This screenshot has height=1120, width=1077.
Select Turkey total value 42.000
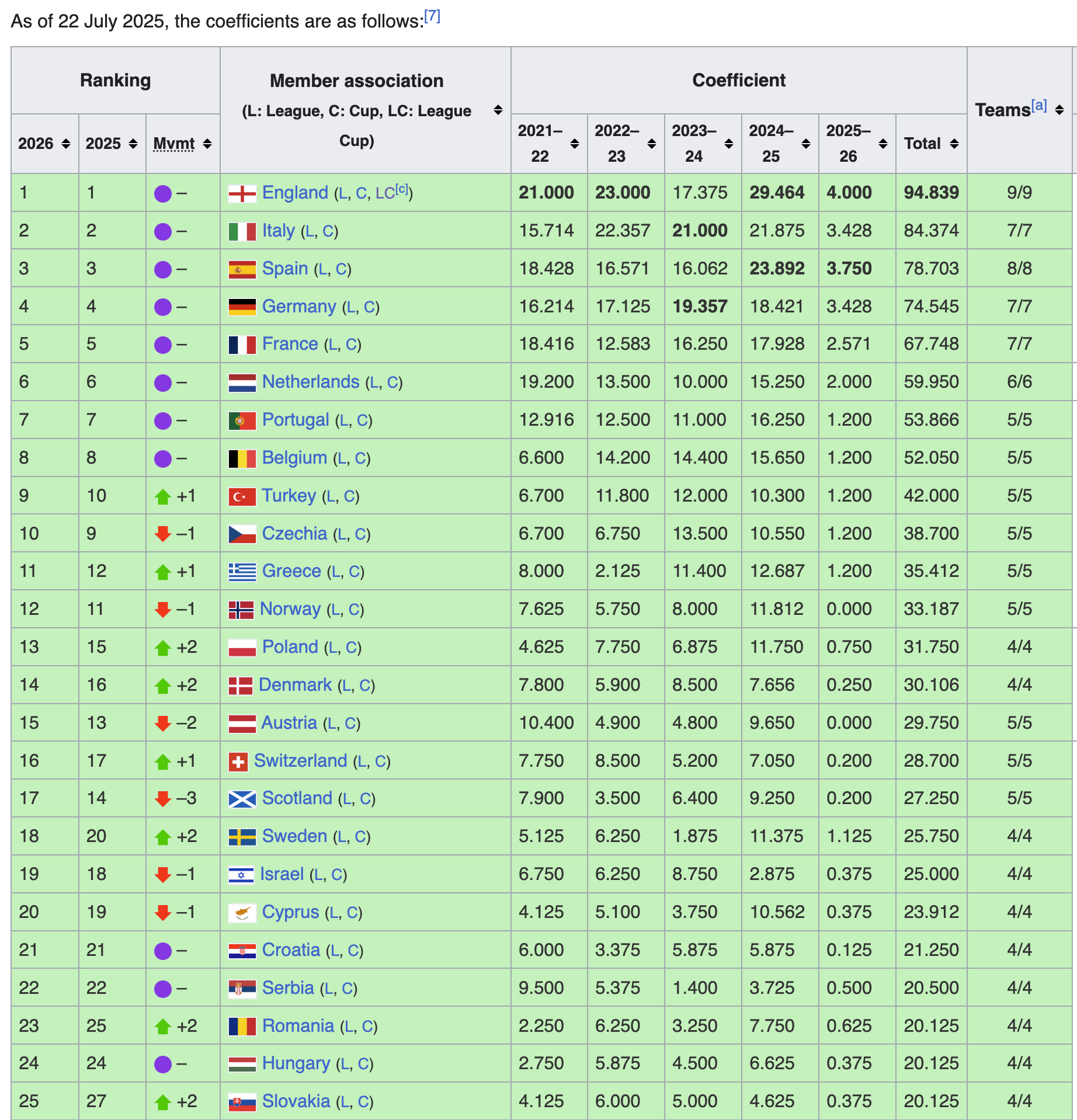(931, 496)
